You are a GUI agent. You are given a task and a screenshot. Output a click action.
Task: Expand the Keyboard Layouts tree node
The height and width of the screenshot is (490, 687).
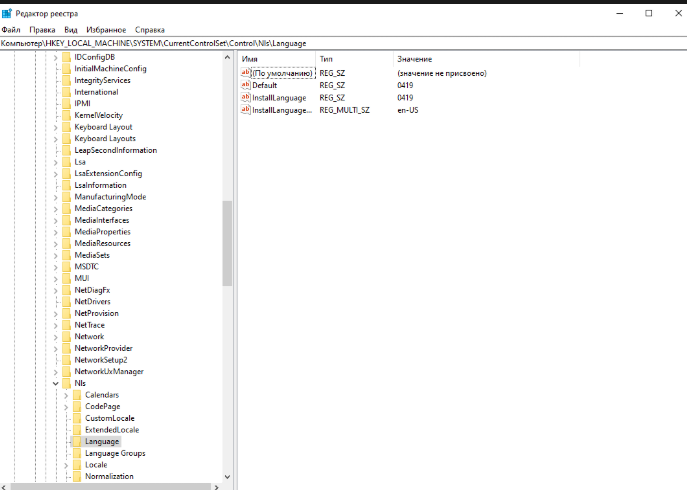coord(56,139)
